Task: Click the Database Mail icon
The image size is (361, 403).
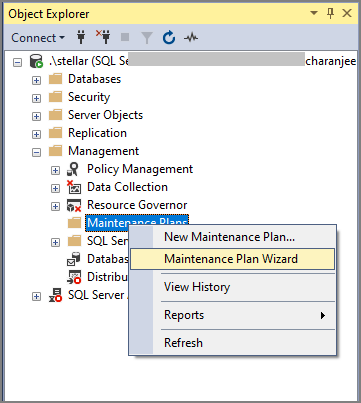Action: click(x=74, y=259)
